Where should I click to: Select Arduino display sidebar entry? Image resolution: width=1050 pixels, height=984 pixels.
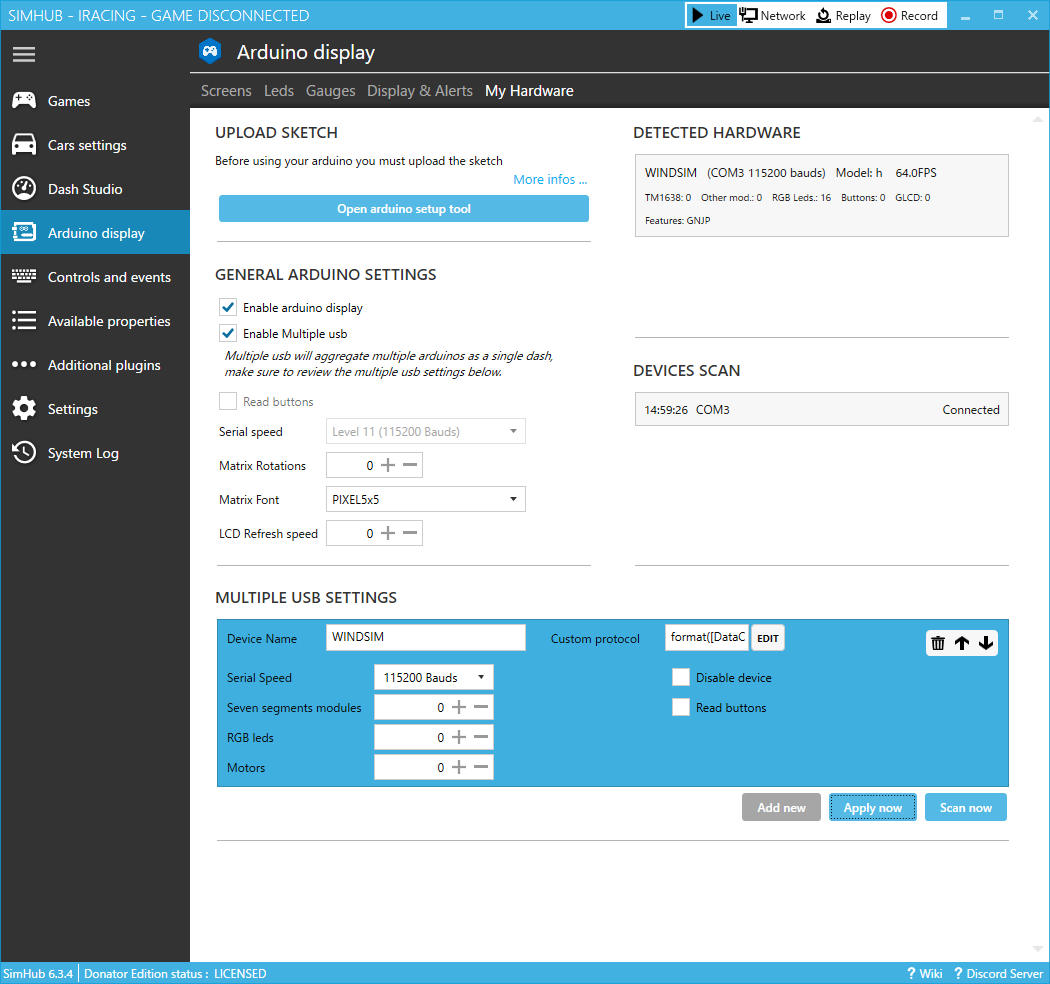[x=95, y=233]
